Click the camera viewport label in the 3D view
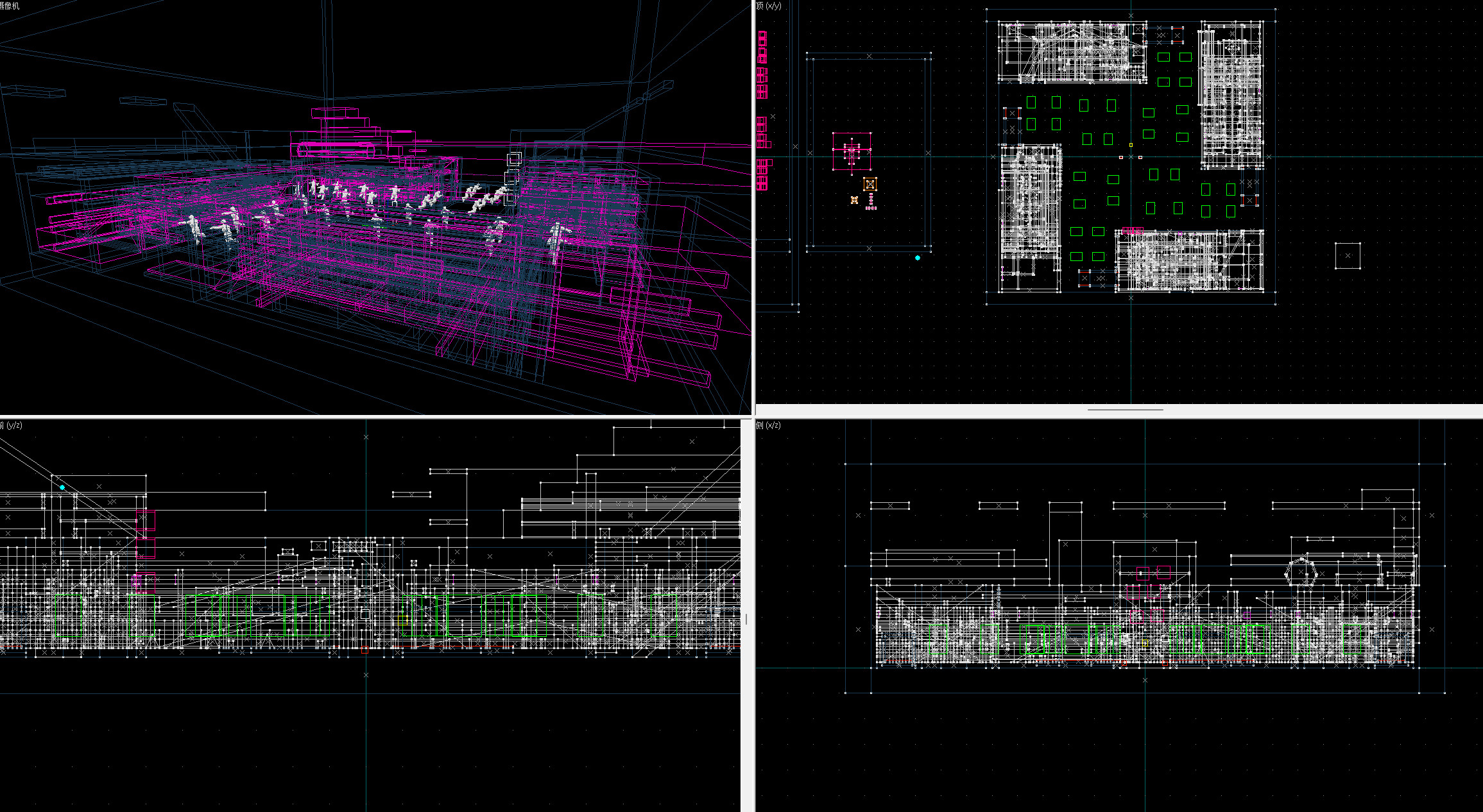This screenshot has height=812, width=1483. click(9, 6)
